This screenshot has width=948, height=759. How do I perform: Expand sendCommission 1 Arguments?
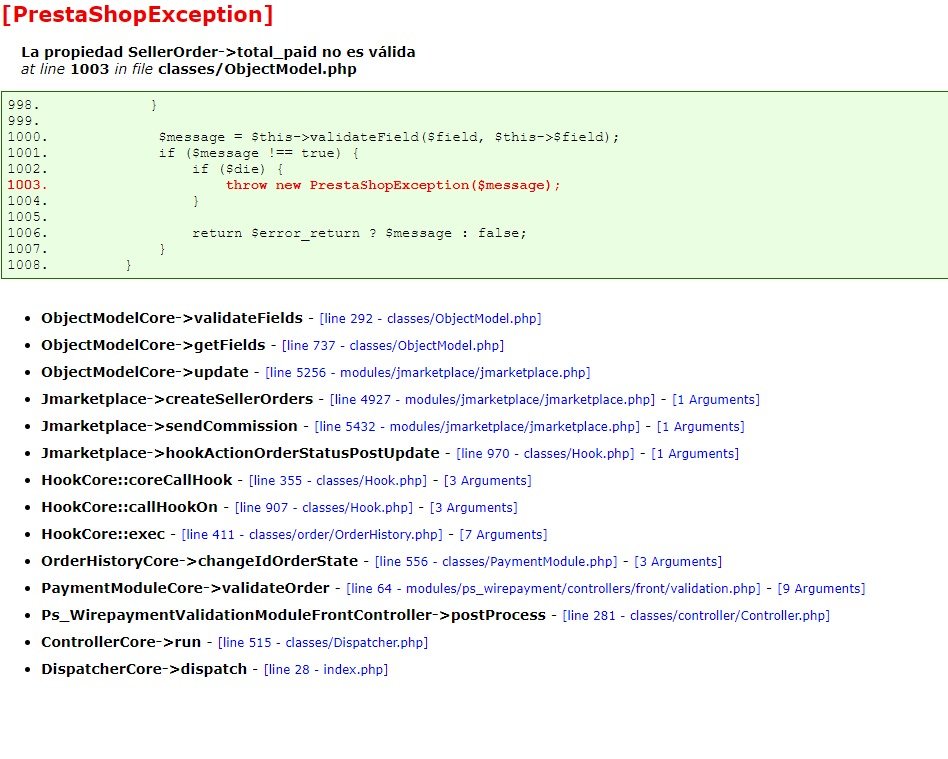tap(700, 426)
